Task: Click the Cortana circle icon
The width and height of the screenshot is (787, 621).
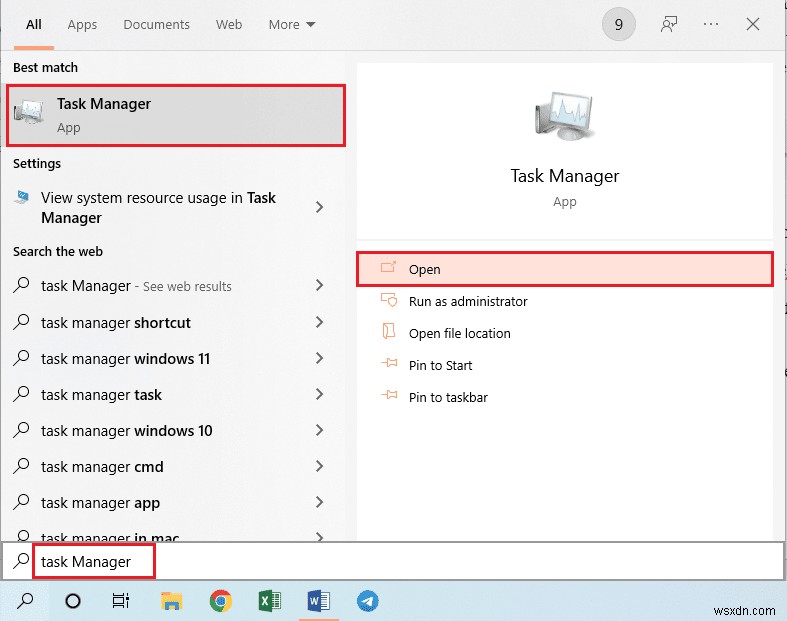Action: click(x=73, y=601)
